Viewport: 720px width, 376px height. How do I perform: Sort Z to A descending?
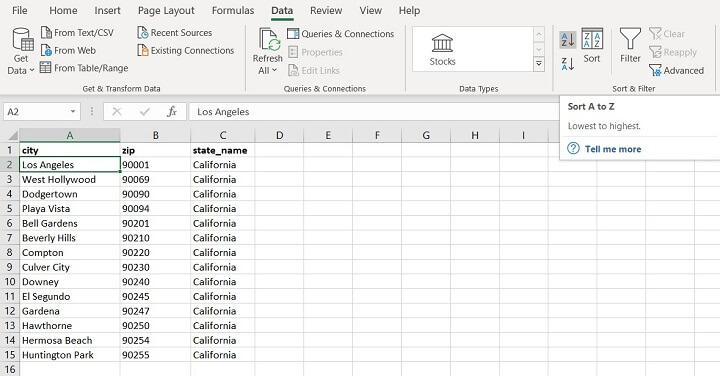tap(568, 64)
